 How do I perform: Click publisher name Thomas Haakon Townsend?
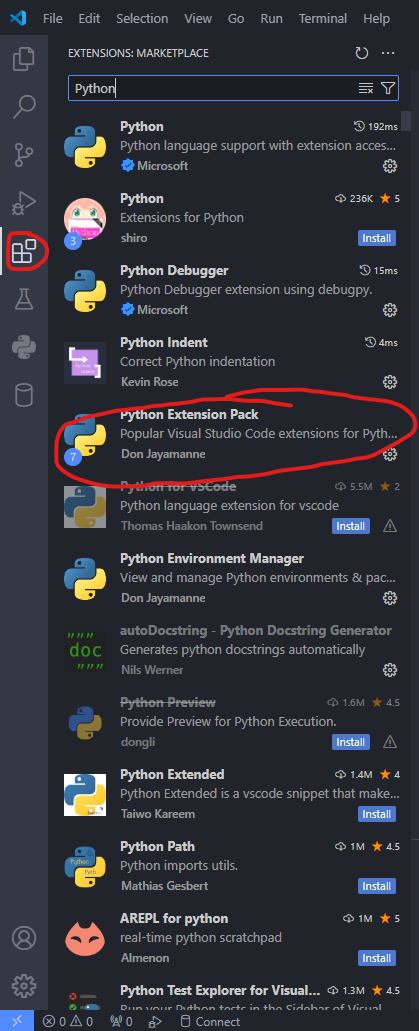pos(192,526)
